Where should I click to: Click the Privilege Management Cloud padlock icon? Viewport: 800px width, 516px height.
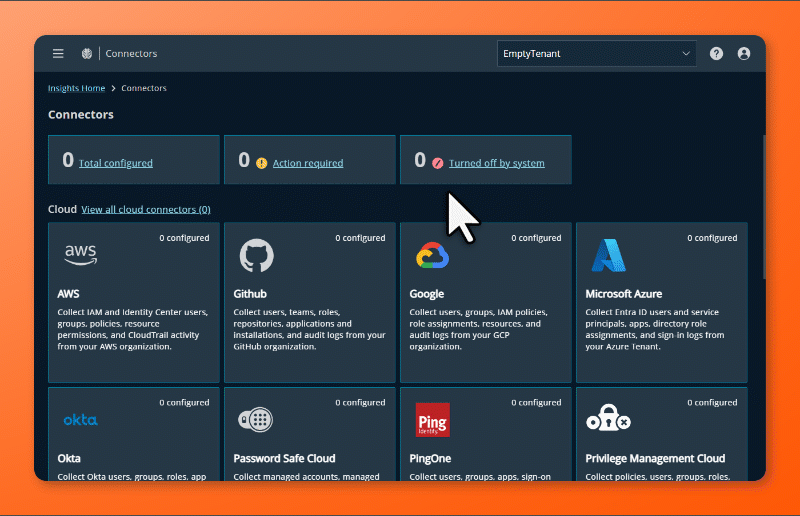609,418
